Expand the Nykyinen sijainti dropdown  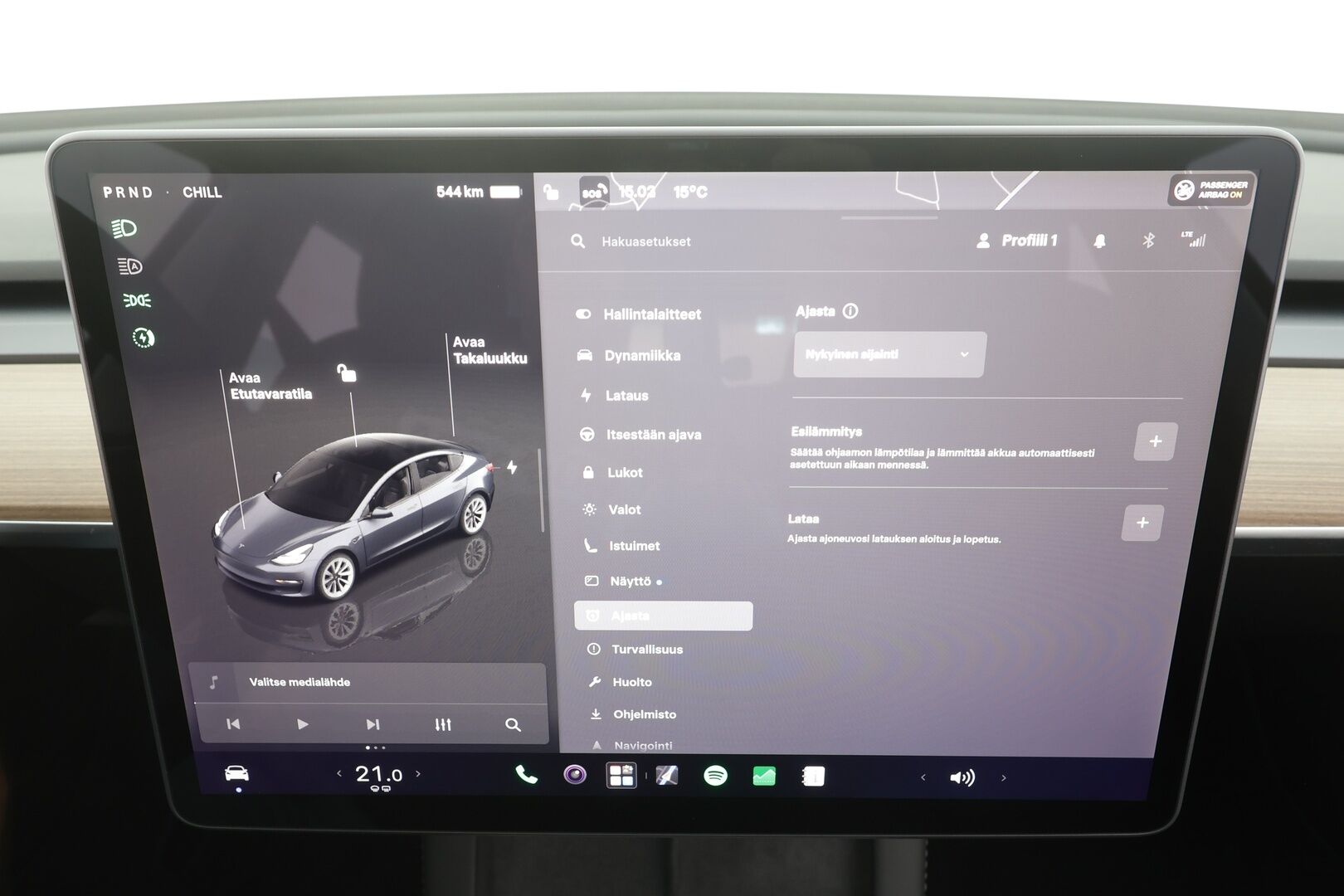coord(889,354)
